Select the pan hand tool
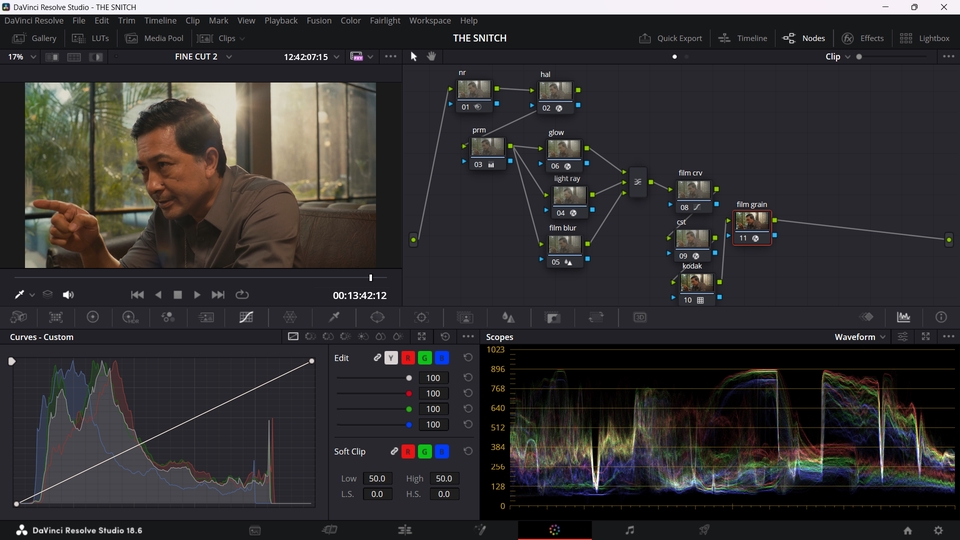This screenshot has height=540, width=960. tap(432, 57)
